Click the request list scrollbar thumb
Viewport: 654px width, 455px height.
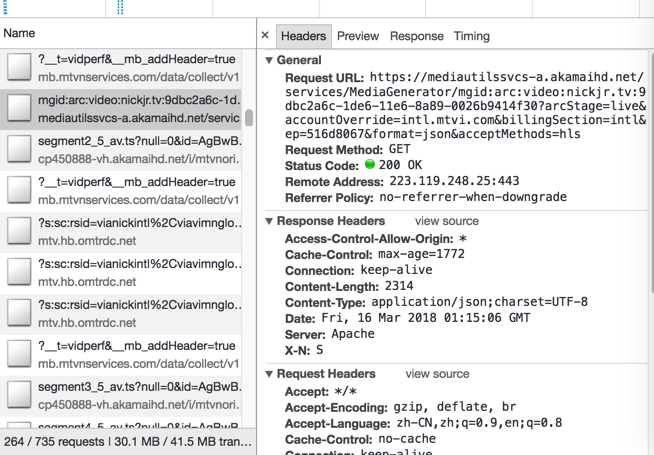coord(249,118)
